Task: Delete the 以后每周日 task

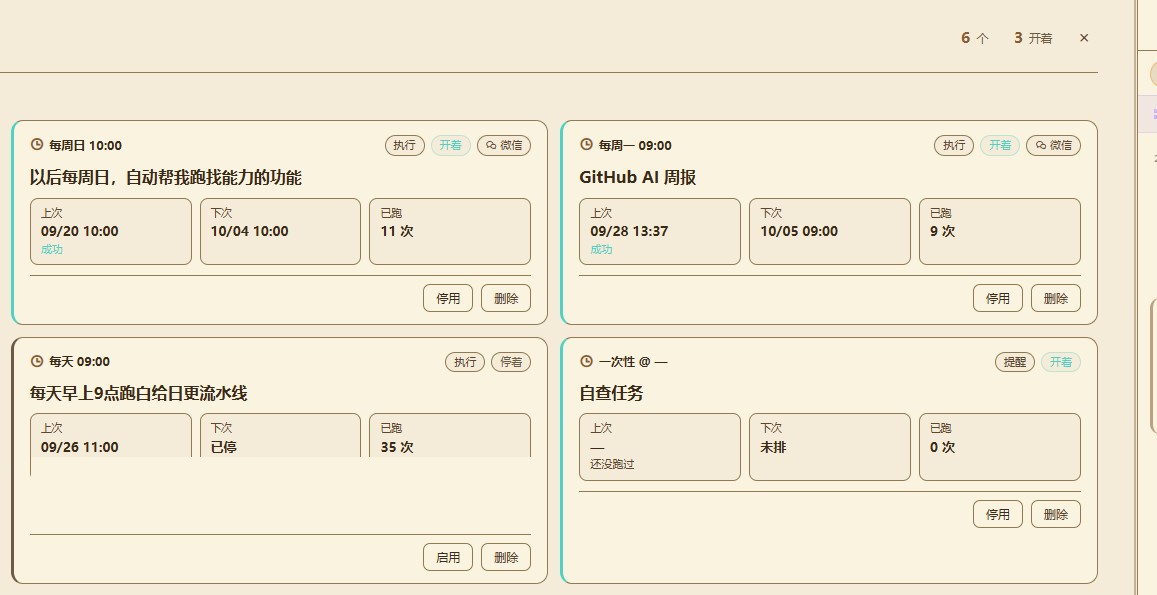Action: click(x=506, y=298)
